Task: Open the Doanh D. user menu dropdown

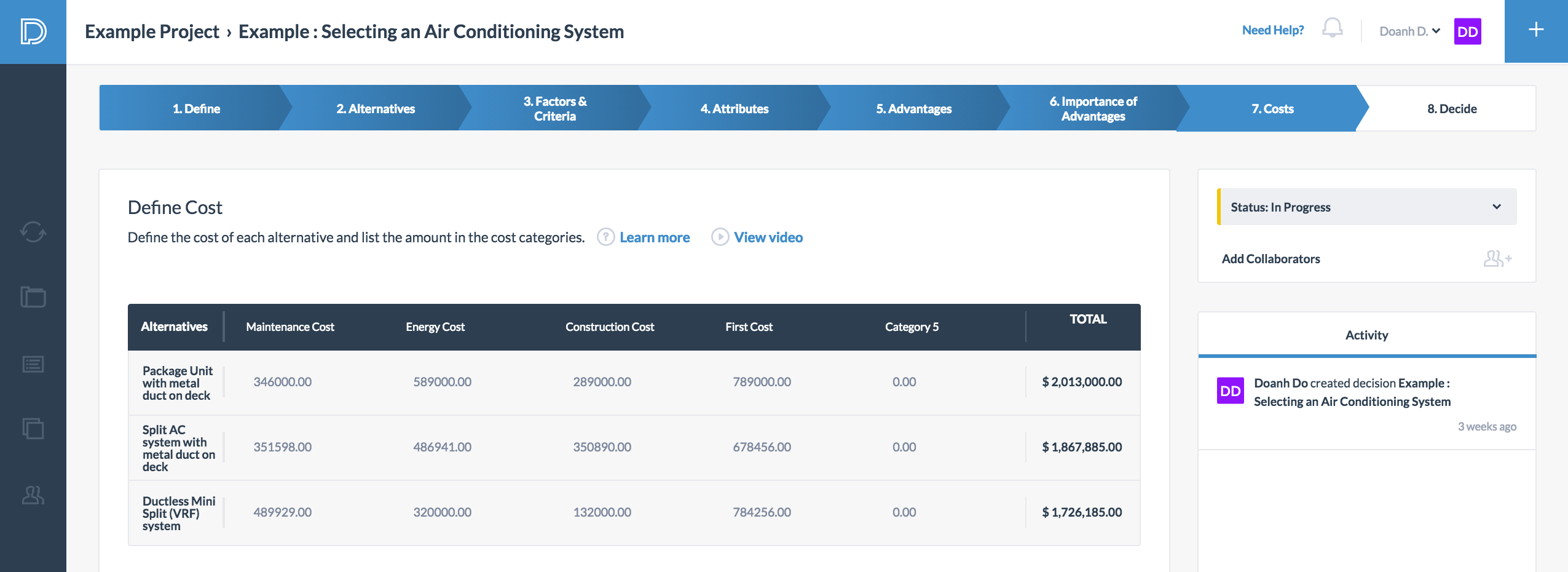Action: pyautogui.click(x=1409, y=31)
